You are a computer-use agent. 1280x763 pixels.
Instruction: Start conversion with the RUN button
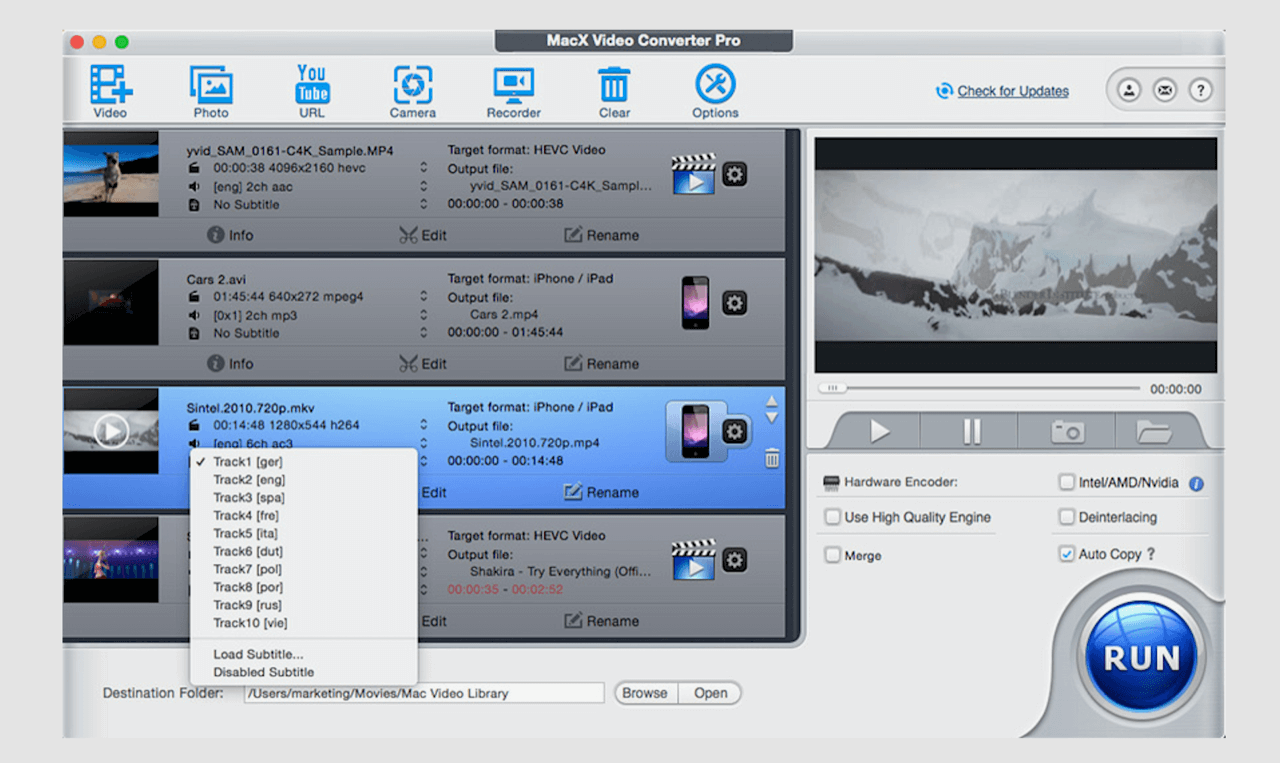(x=1141, y=658)
